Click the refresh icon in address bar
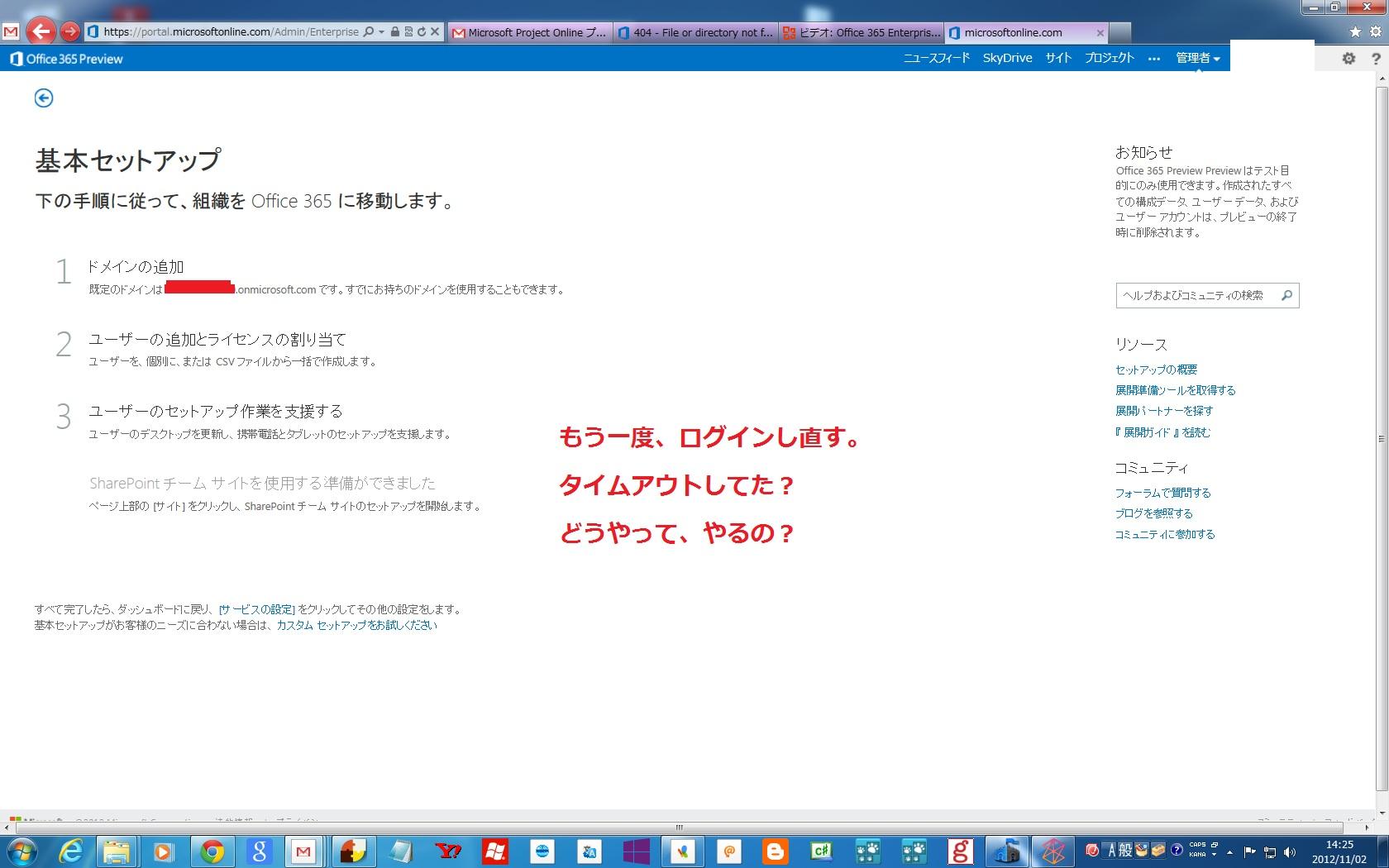 [x=422, y=32]
